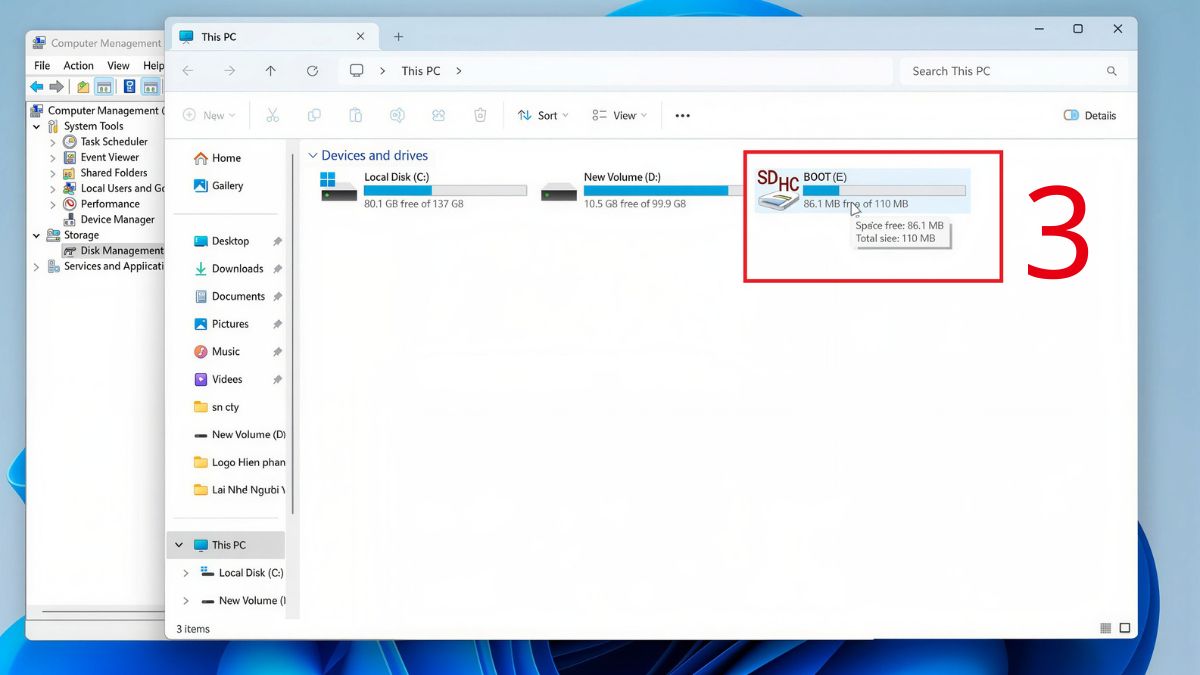Add a new Explorer tab

click(398, 37)
